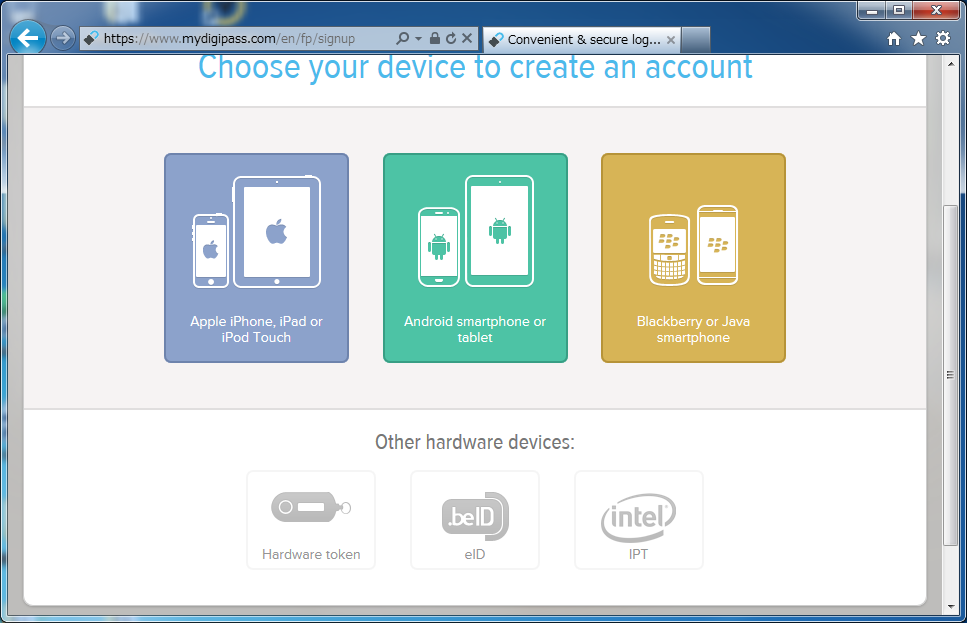Select the eID option
Image resolution: width=967 pixels, height=623 pixels.
(x=475, y=520)
